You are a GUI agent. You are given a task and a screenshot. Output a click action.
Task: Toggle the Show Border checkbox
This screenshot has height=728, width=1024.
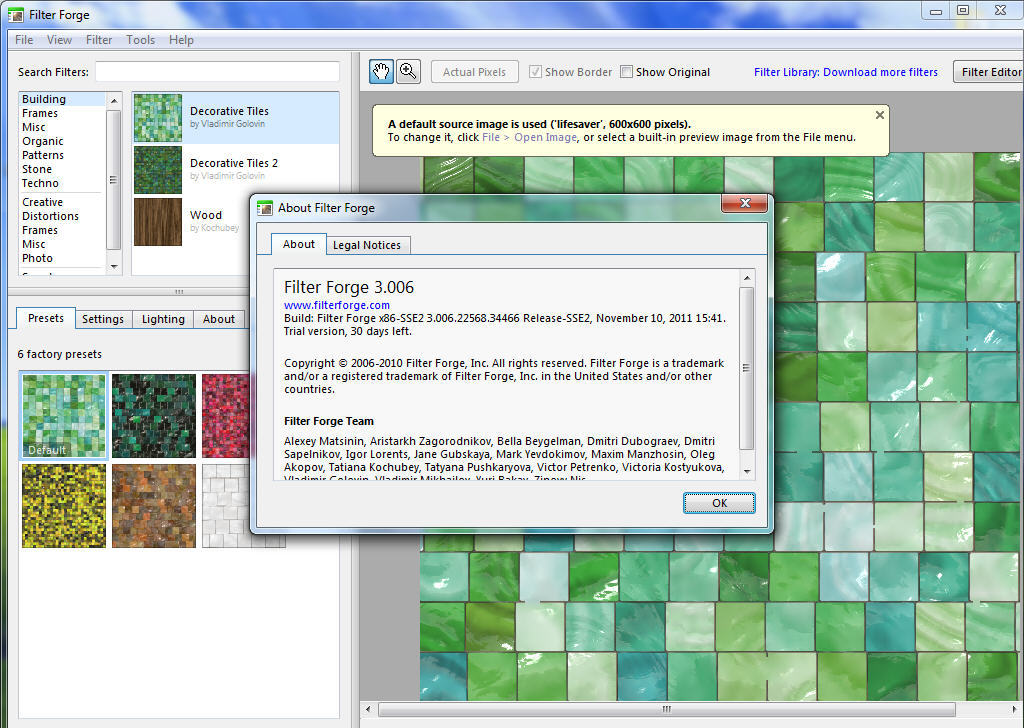pos(536,72)
